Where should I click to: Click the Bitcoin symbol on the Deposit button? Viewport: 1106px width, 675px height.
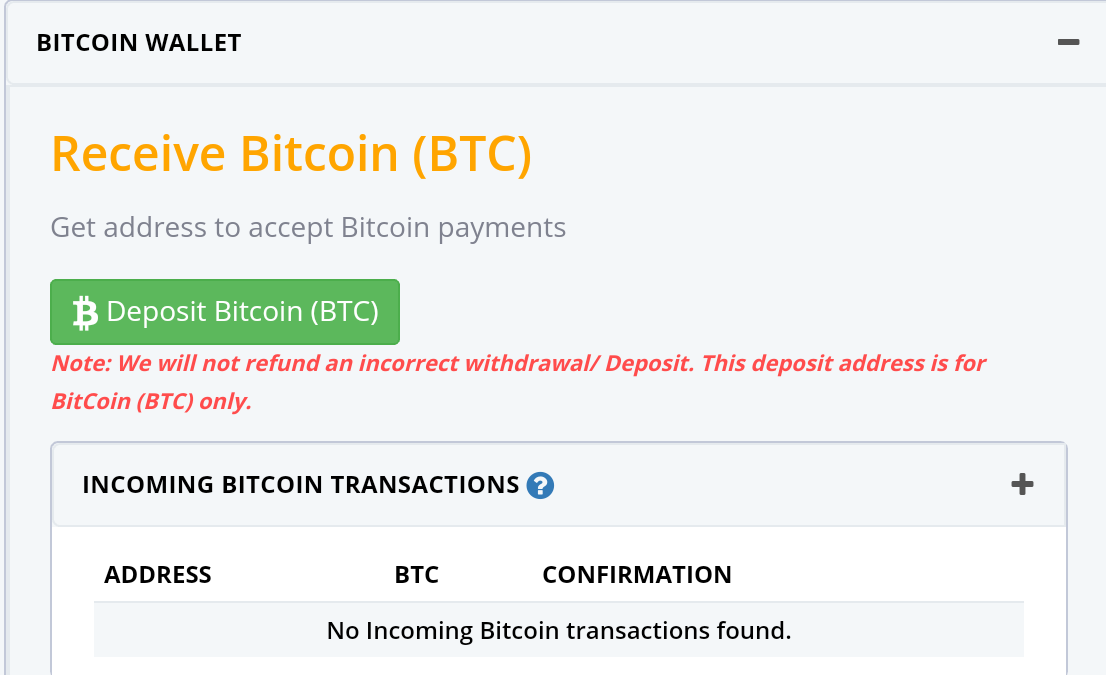tap(85, 313)
